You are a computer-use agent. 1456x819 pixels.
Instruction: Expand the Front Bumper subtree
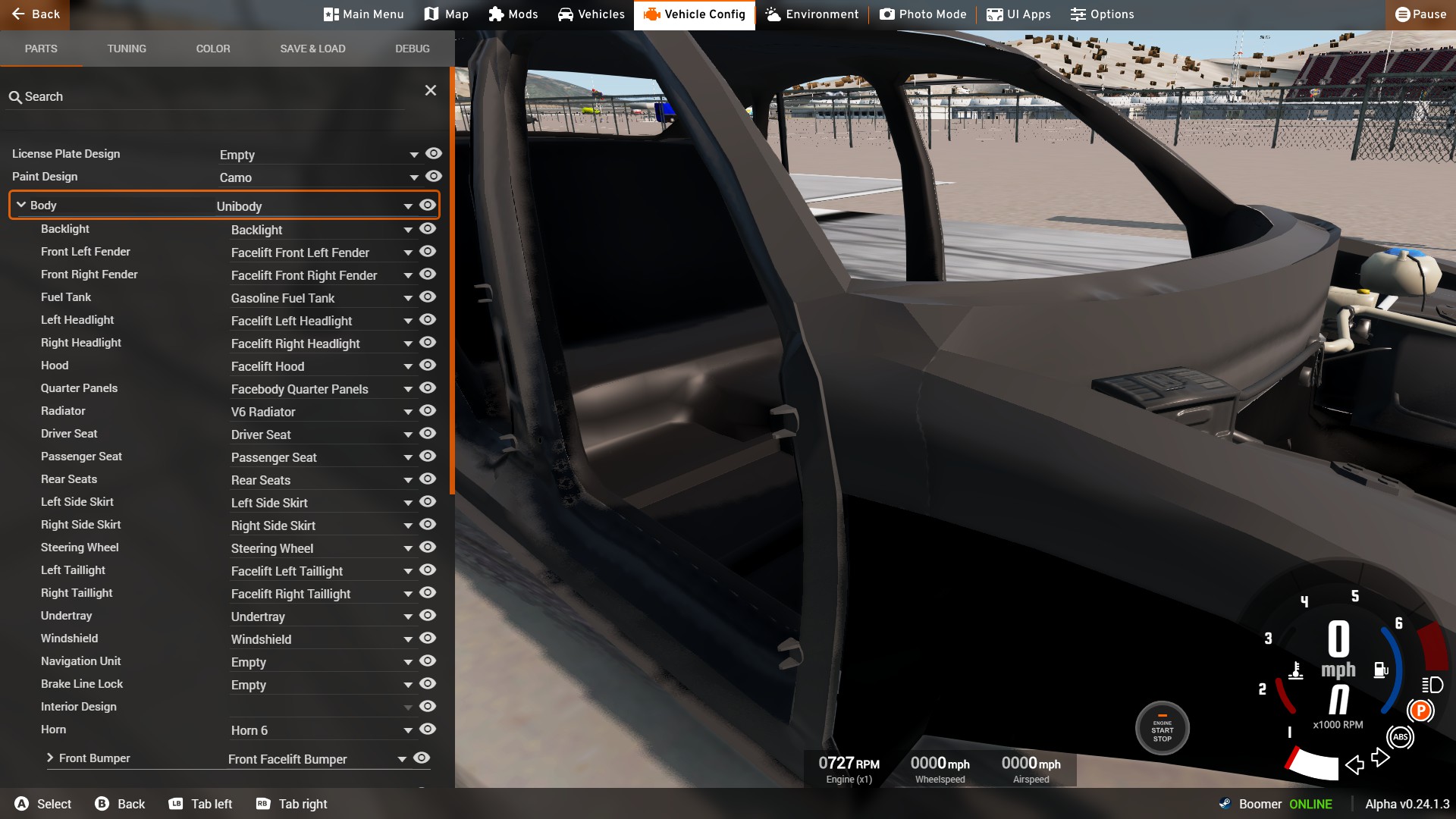coord(50,758)
